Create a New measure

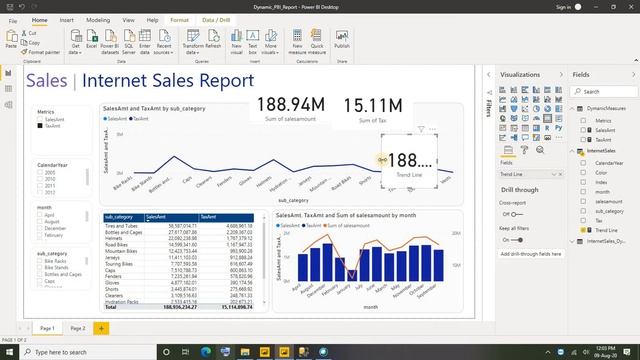click(297, 42)
